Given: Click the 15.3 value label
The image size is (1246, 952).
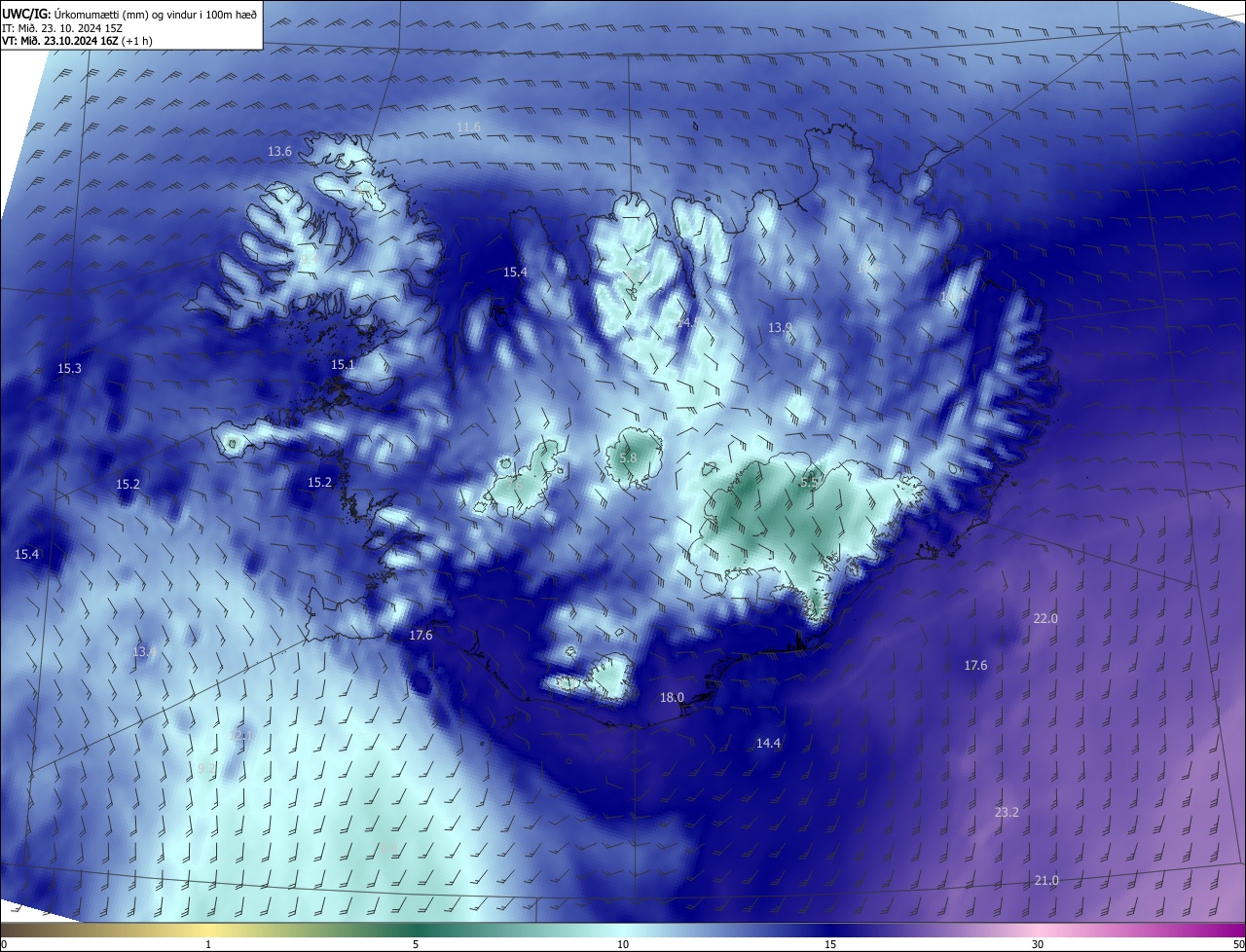Looking at the screenshot, I should coord(69,369).
